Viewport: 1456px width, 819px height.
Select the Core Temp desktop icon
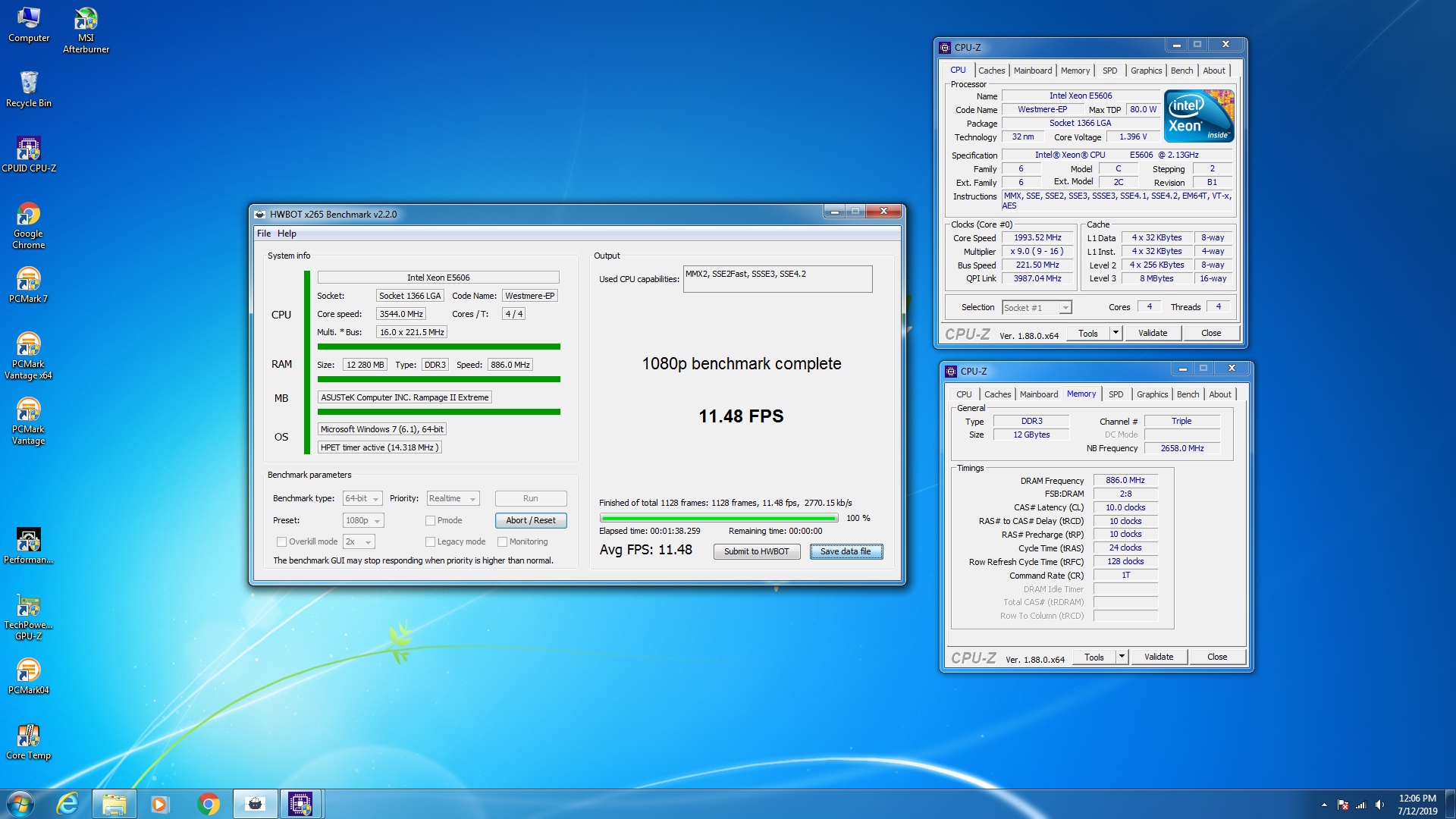29,742
